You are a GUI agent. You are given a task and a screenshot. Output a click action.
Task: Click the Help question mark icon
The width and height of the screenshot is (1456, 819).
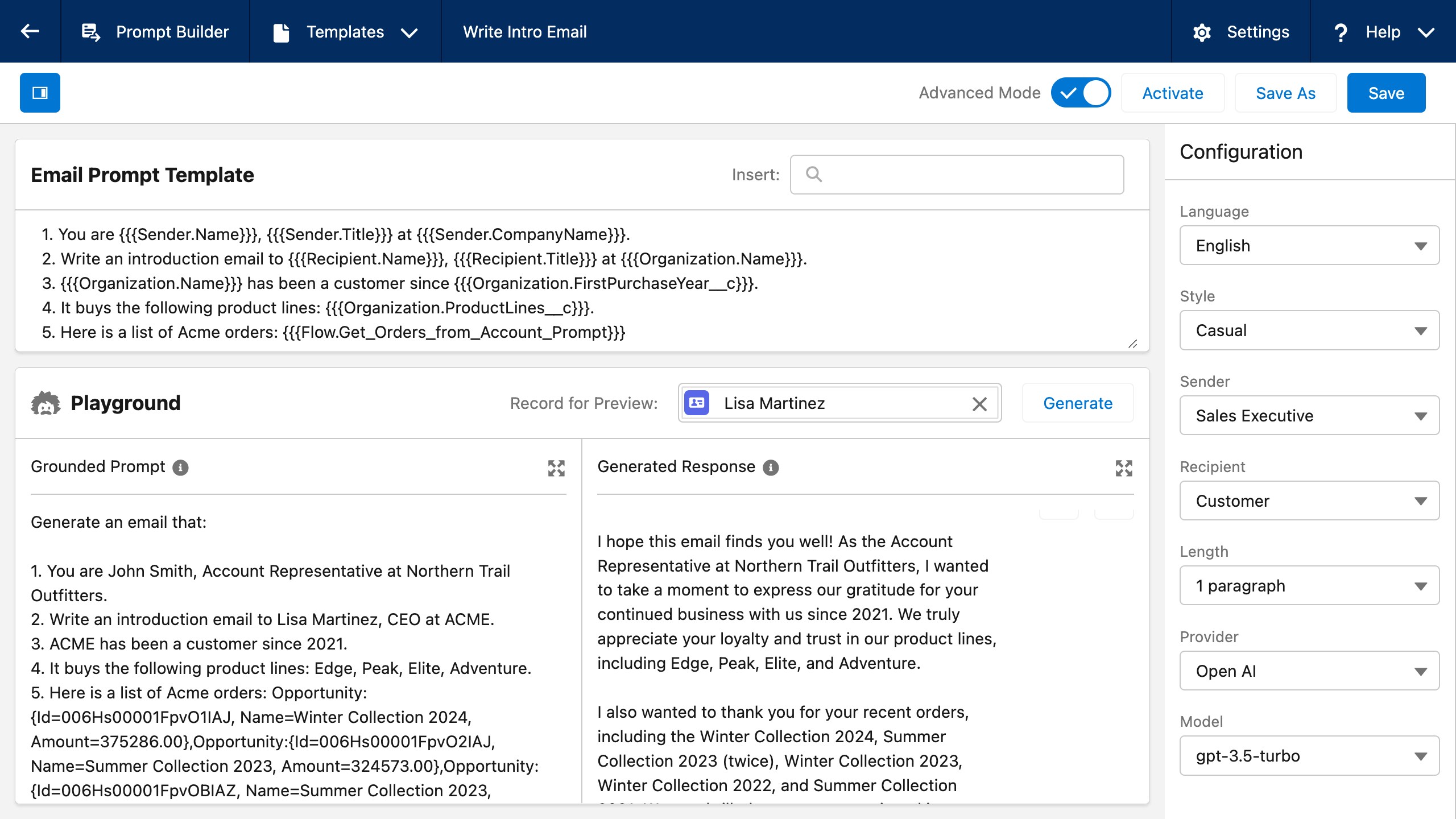1341,32
